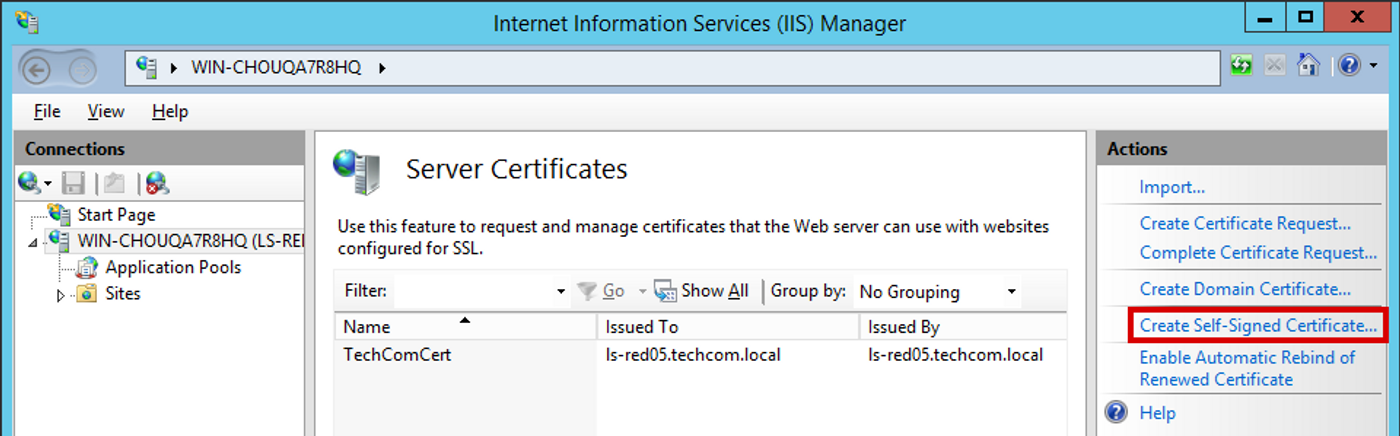Click the Delete Connection icon
This screenshot has width=1400, height=436.
[157, 183]
